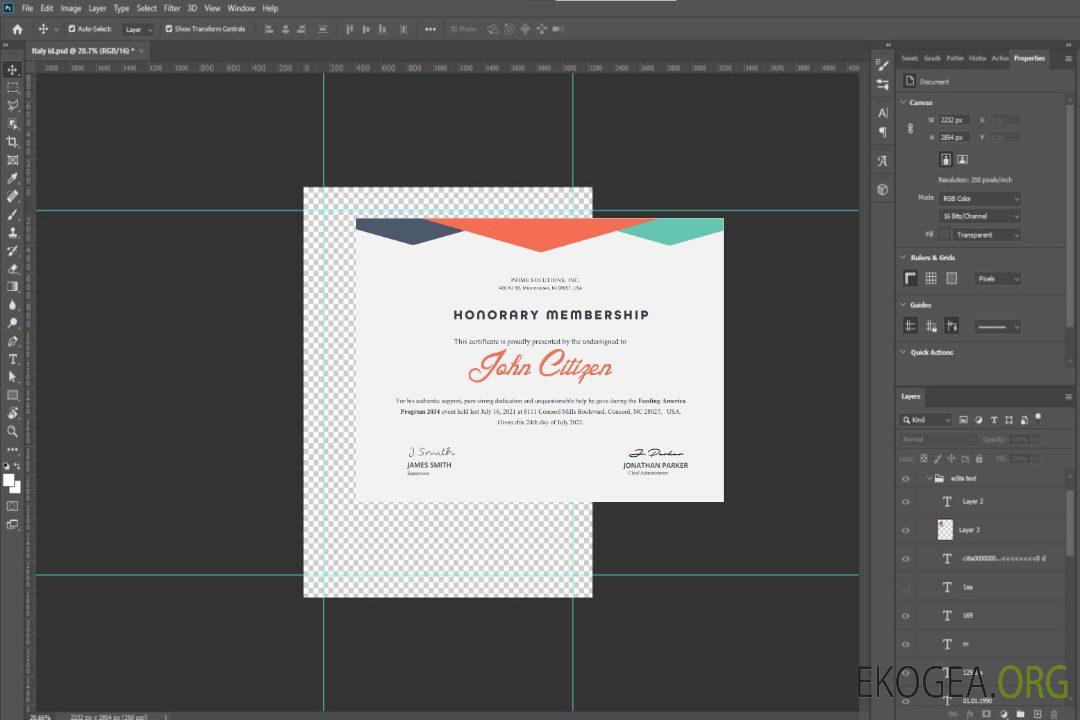This screenshot has height=720, width=1080.
Task: Open the Image menu
Action: (x=70, y=8)
